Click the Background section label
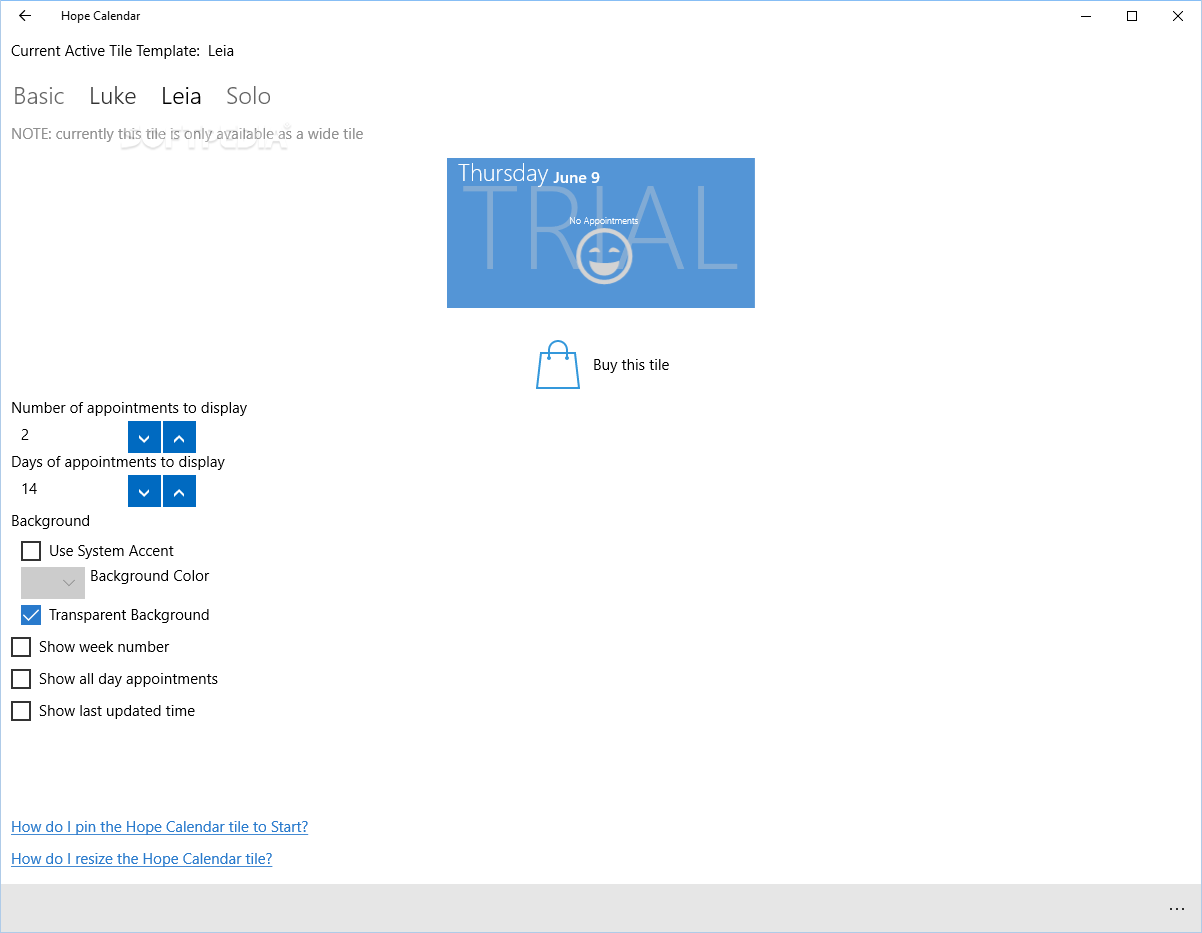The image size is (1202, 933). [x=50, y=521]
